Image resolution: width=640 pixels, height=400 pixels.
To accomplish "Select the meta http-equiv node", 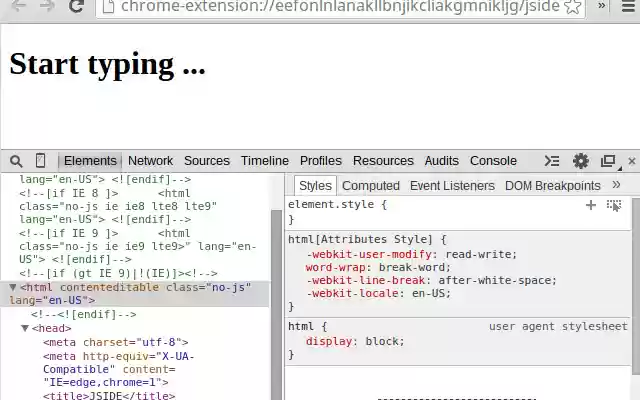I will (x=119, y=369).
